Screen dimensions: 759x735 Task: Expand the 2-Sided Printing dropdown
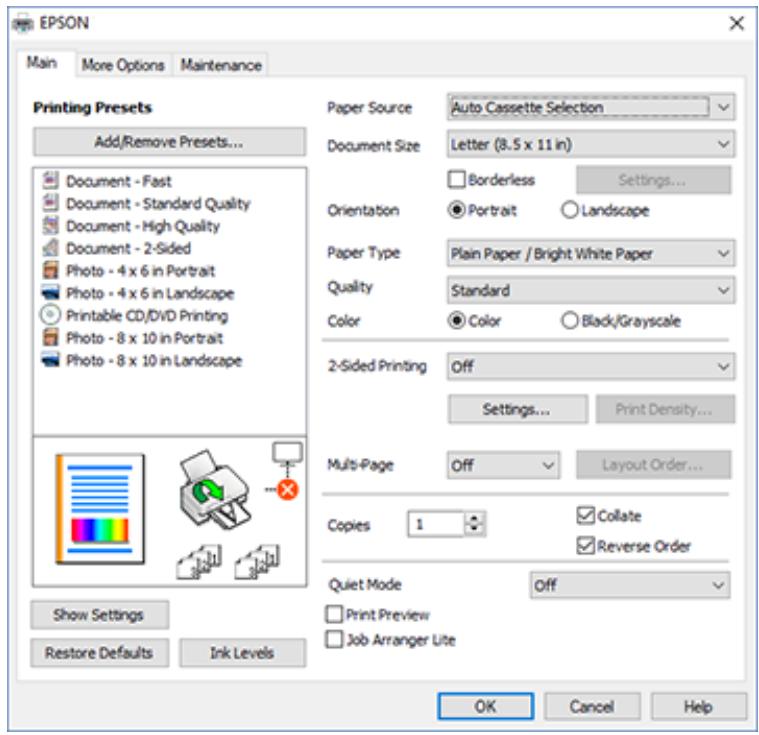[x=591, y=366]
